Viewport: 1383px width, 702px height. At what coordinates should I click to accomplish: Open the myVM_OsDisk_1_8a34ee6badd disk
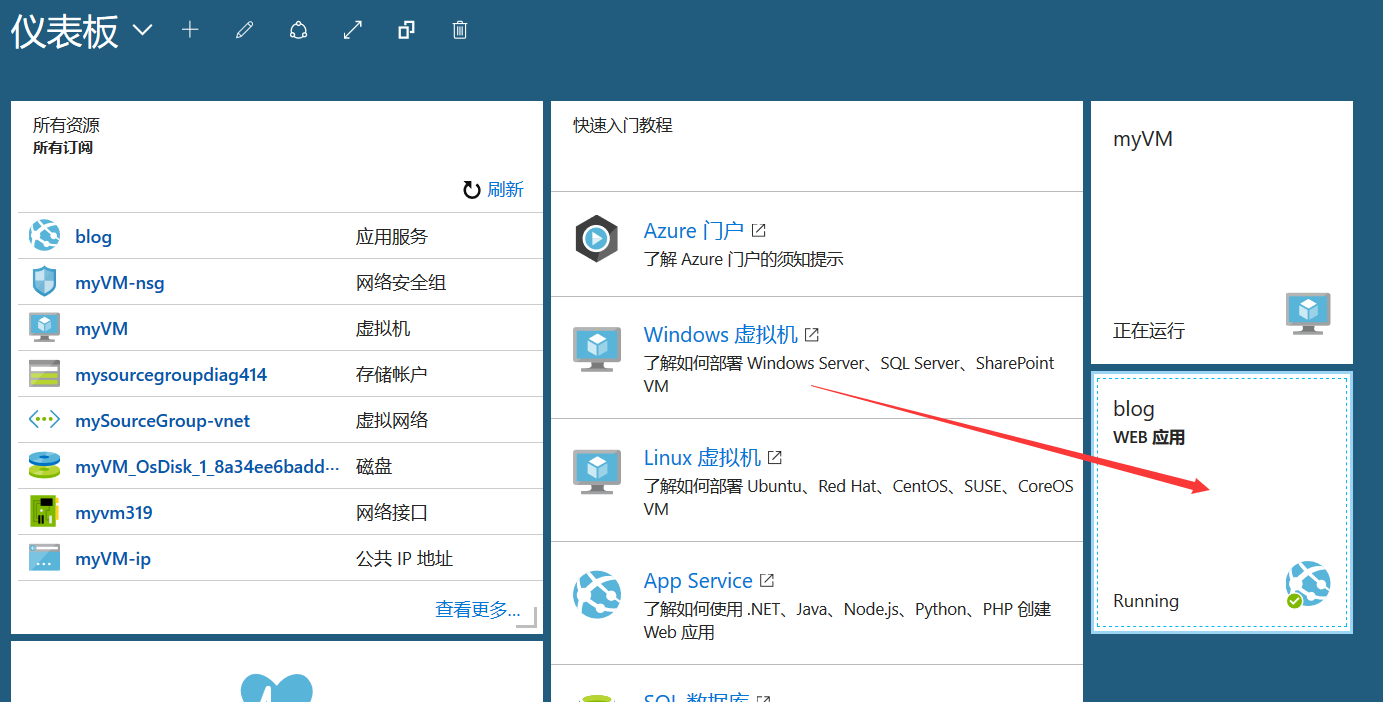[207, 467]
